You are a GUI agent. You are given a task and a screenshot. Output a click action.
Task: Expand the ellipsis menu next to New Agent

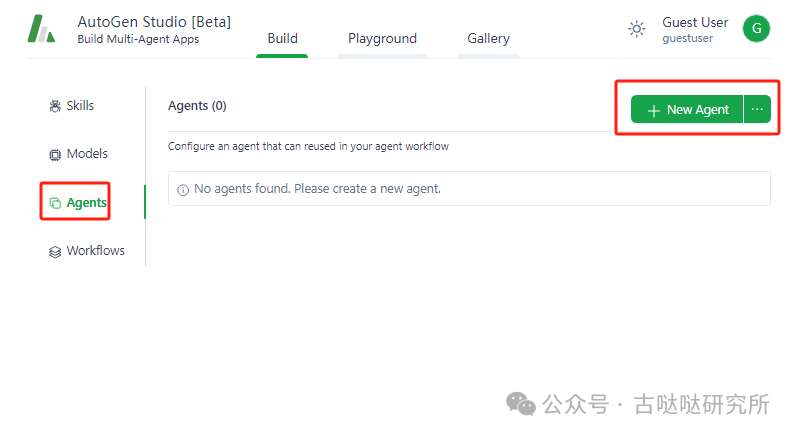757,109
